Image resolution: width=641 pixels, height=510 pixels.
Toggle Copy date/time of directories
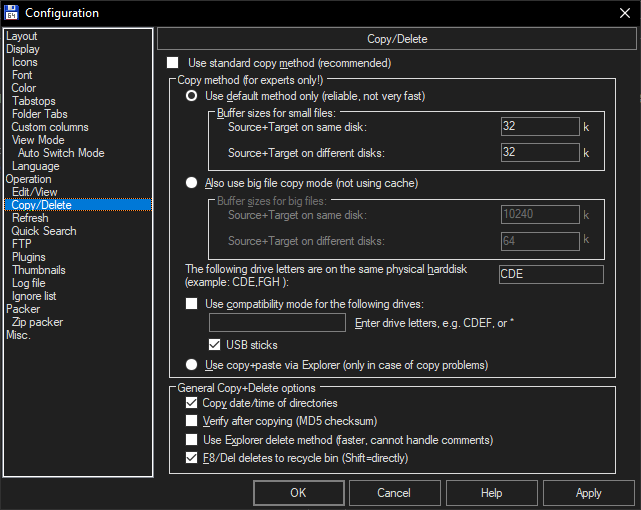192,403
